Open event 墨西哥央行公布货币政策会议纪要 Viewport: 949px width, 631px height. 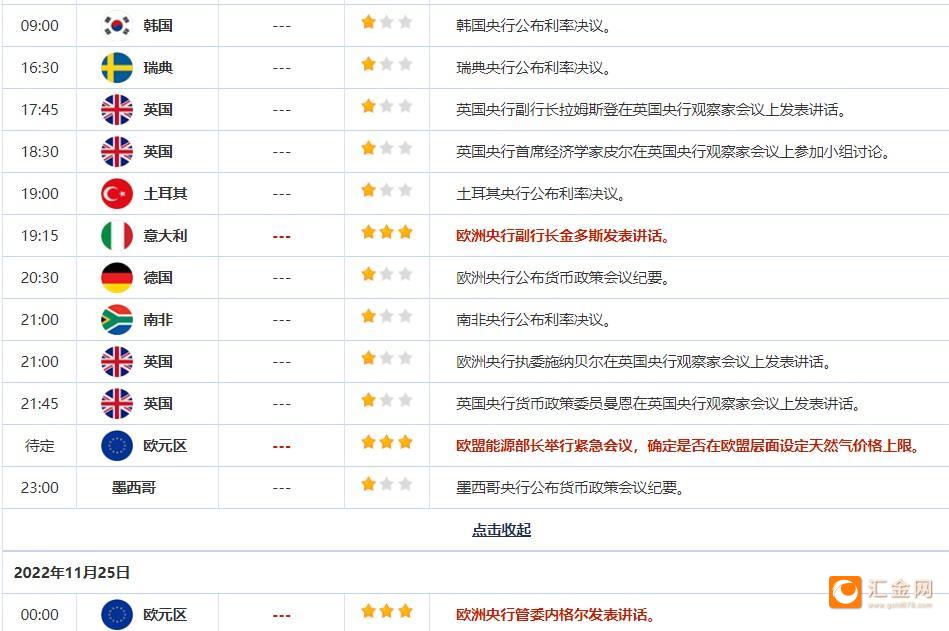[x=570, y=488]
